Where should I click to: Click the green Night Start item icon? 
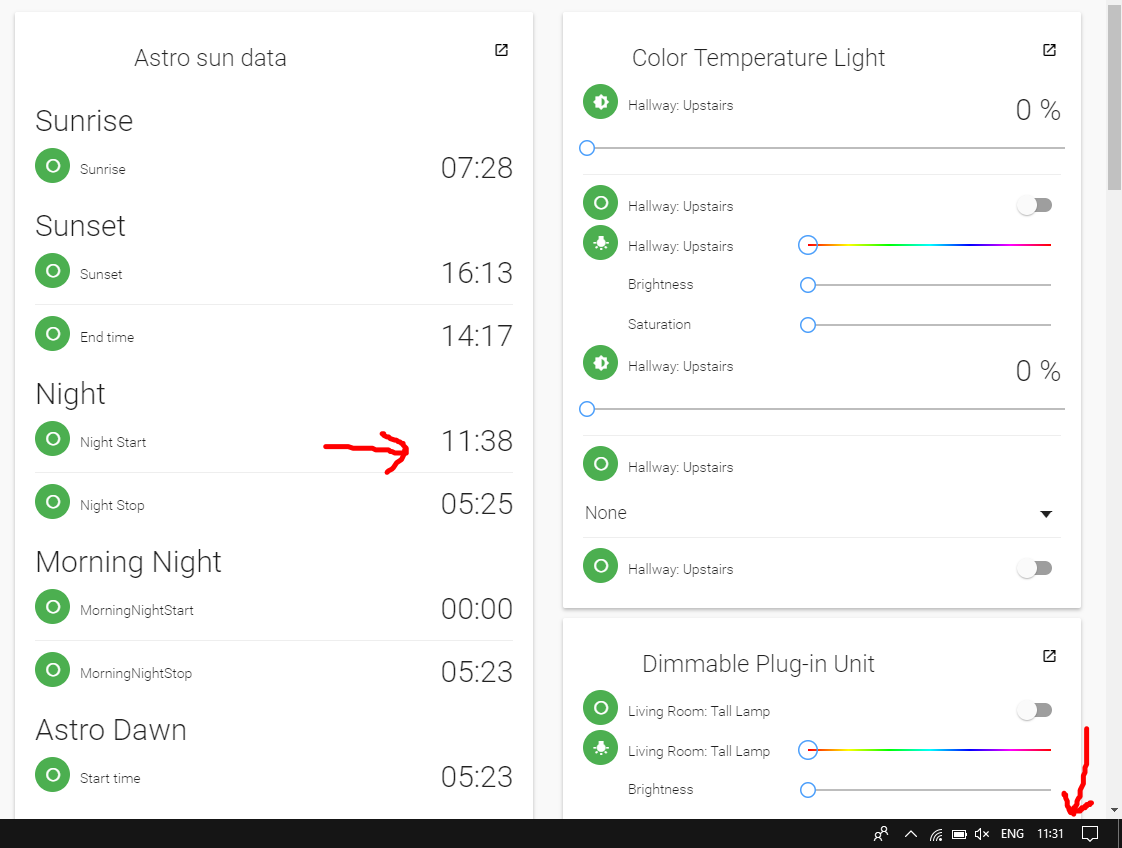pyautogui.click(x=52, y=439)
